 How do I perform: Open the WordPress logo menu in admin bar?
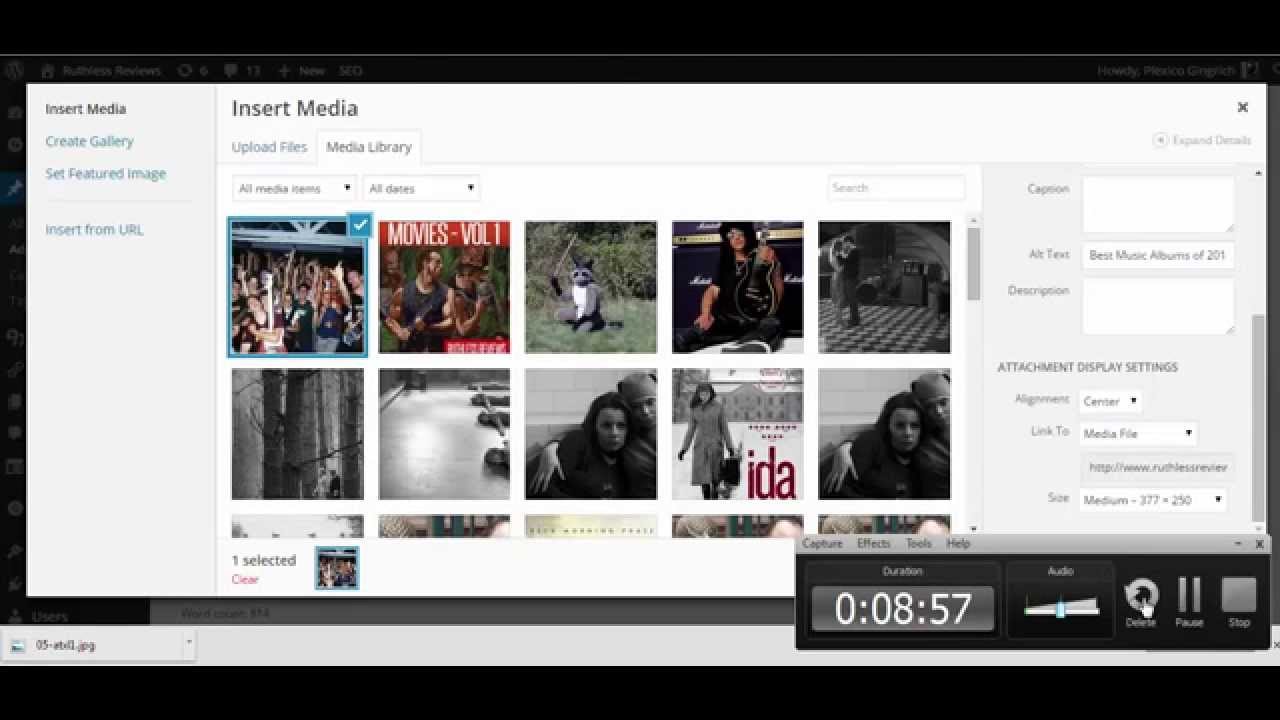tap(15, 71)
